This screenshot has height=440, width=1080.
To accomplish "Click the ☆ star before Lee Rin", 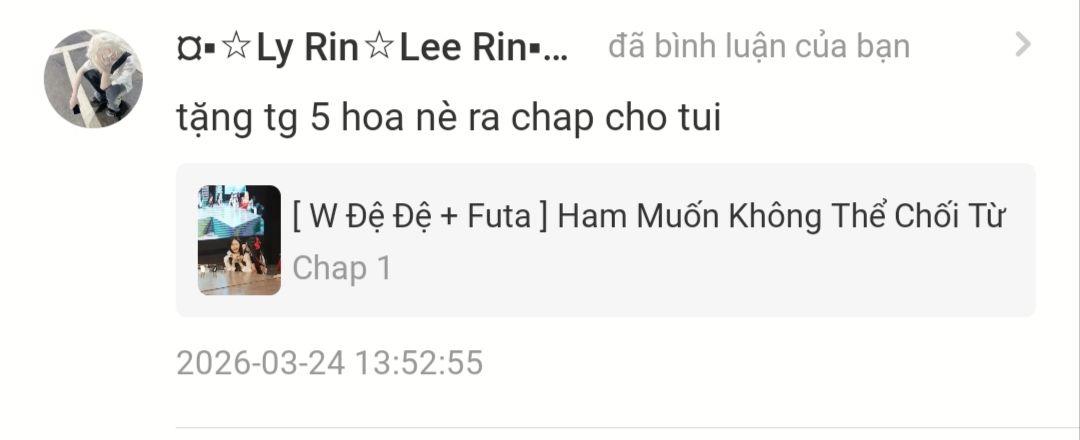I will pyautogui.click(x=379, y=48).
